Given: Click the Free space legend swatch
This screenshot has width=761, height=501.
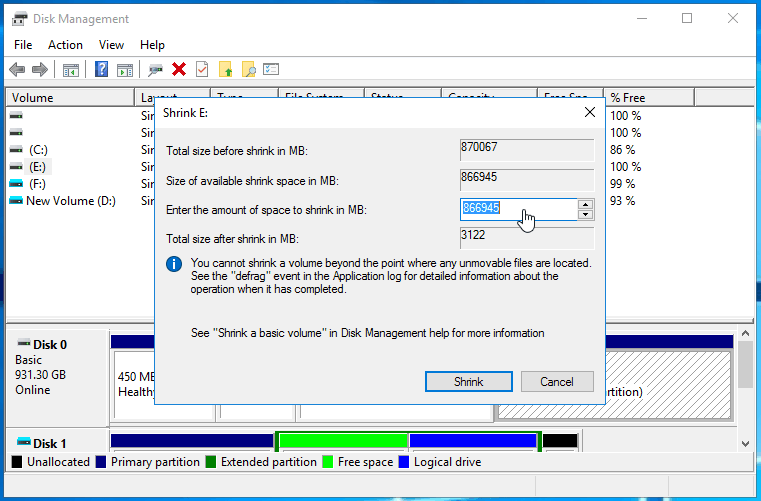Looking at the screenshot, I should coord(328,462).
